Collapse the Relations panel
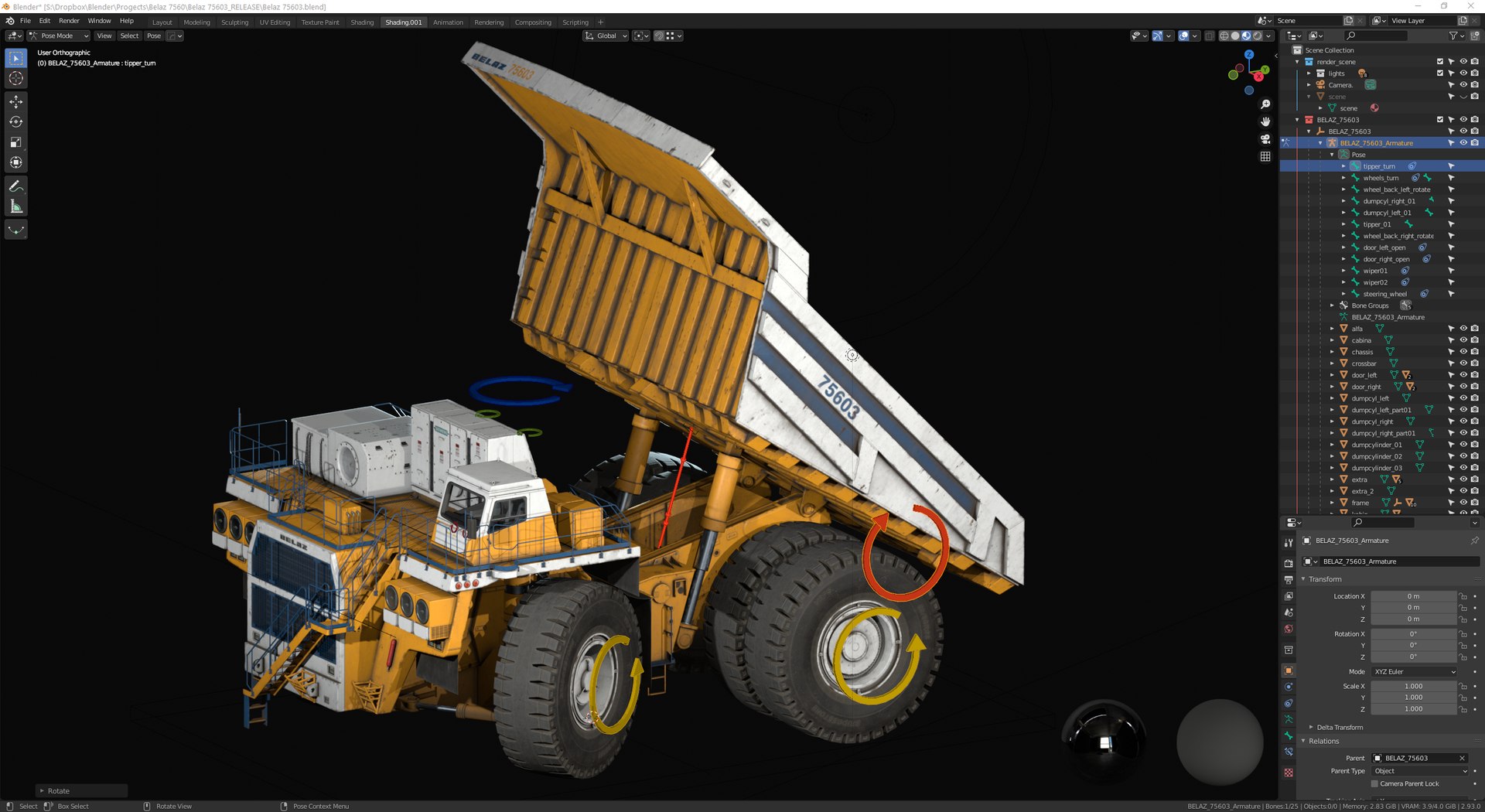 1323,741
